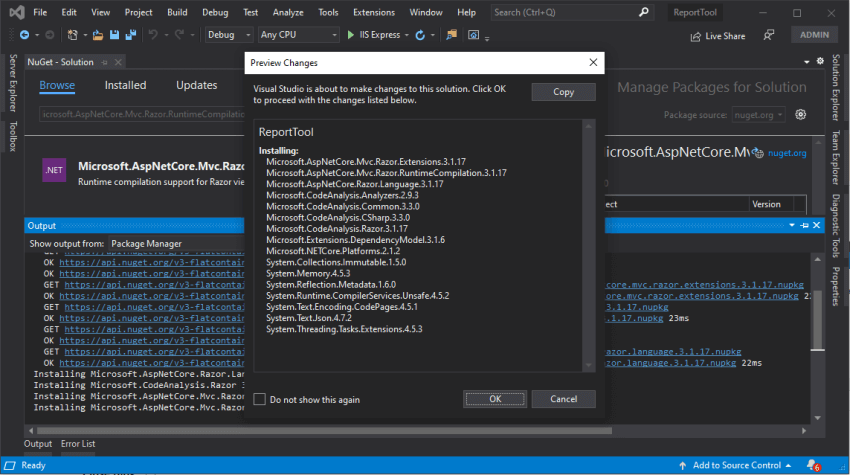Screen dimensions: 850x475
Task: Click the document window settings gear
Action: point(820,61)
